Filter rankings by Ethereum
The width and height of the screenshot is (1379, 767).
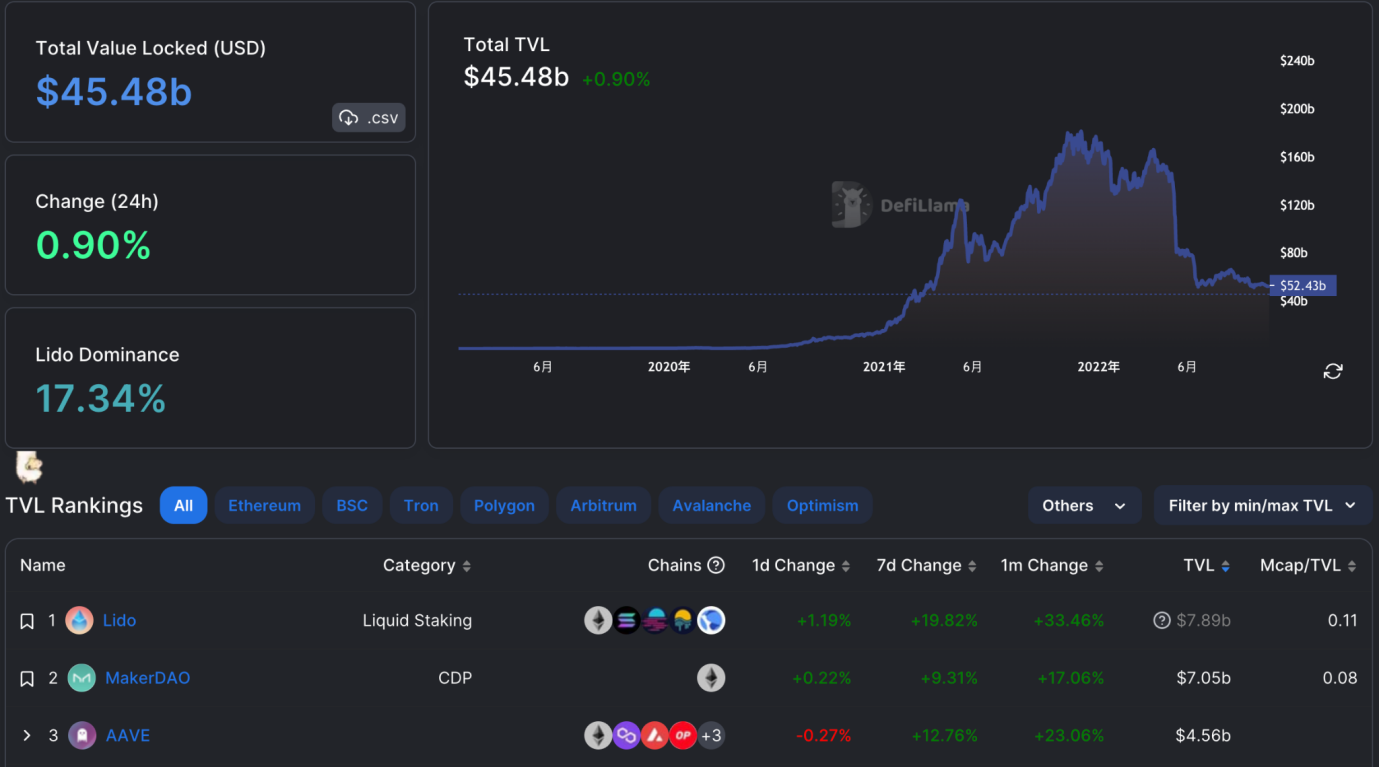click(x=264, y=505)
